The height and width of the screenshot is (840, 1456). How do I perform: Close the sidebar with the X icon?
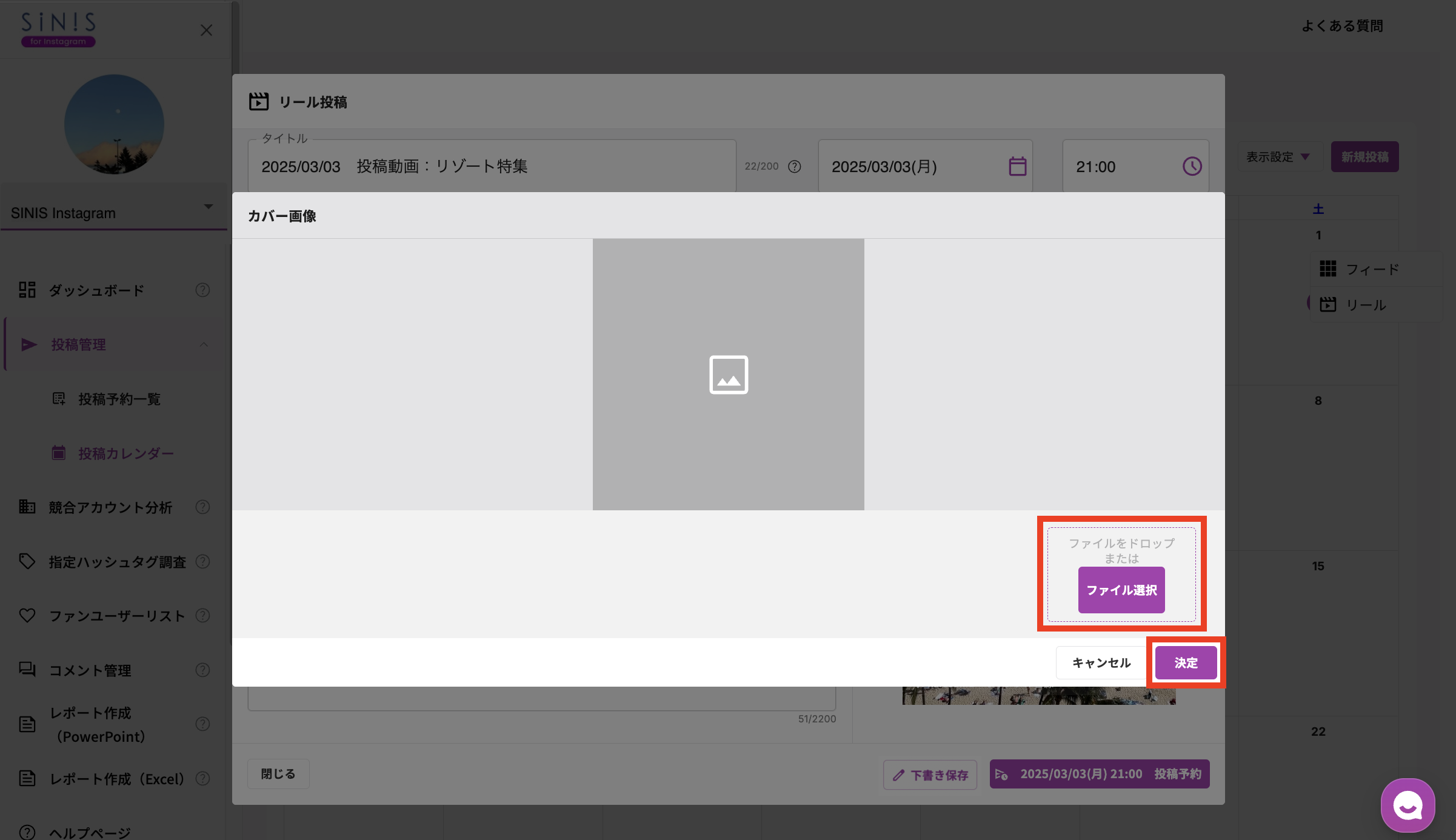(x=206, y=30)
